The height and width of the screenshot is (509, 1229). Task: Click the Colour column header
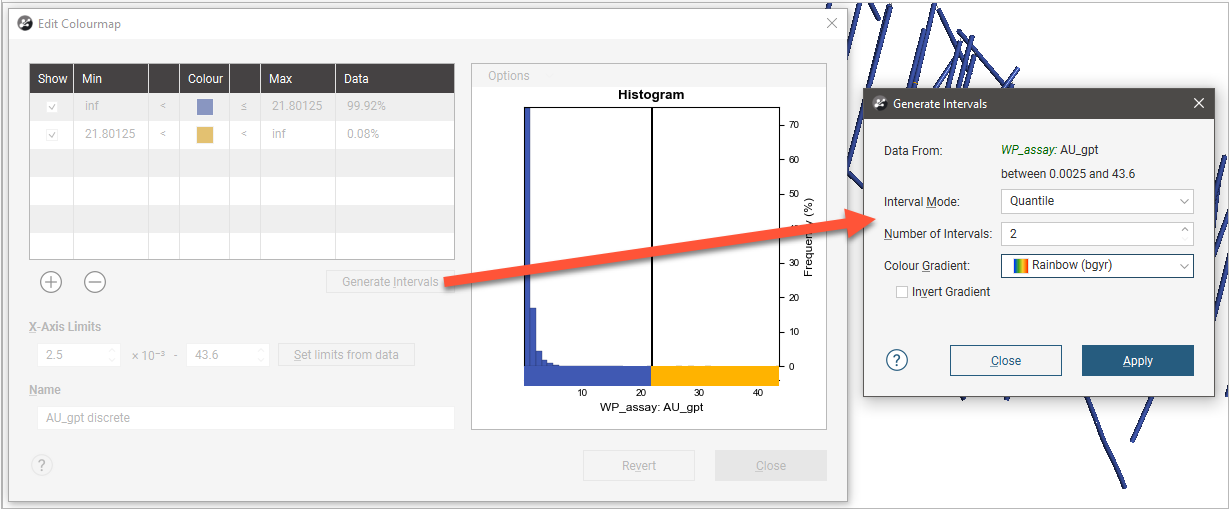205,78
